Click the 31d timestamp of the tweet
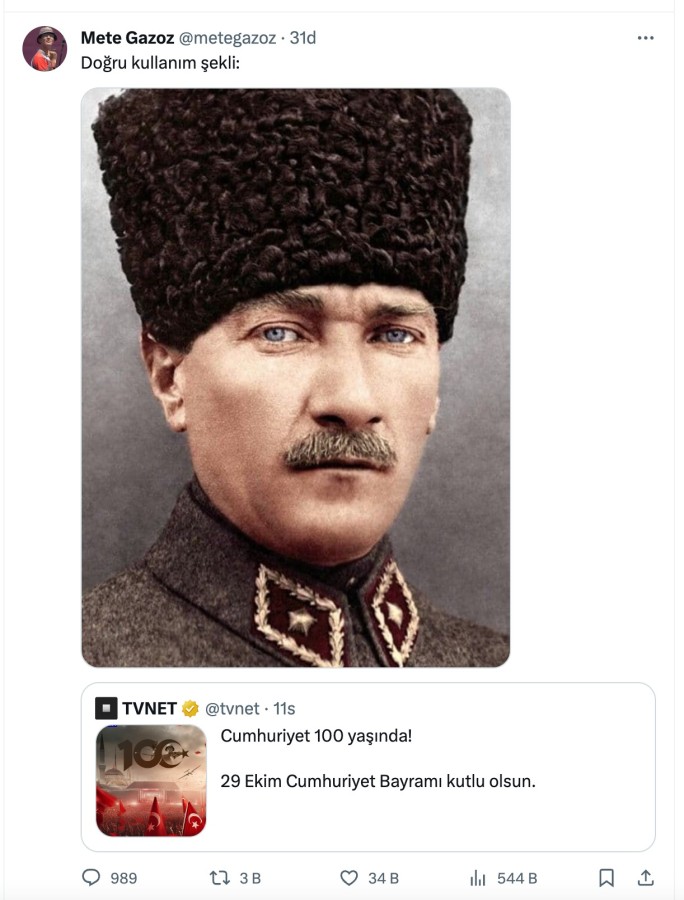The width and height of the screenshot is (684, 900). (303, 38)
